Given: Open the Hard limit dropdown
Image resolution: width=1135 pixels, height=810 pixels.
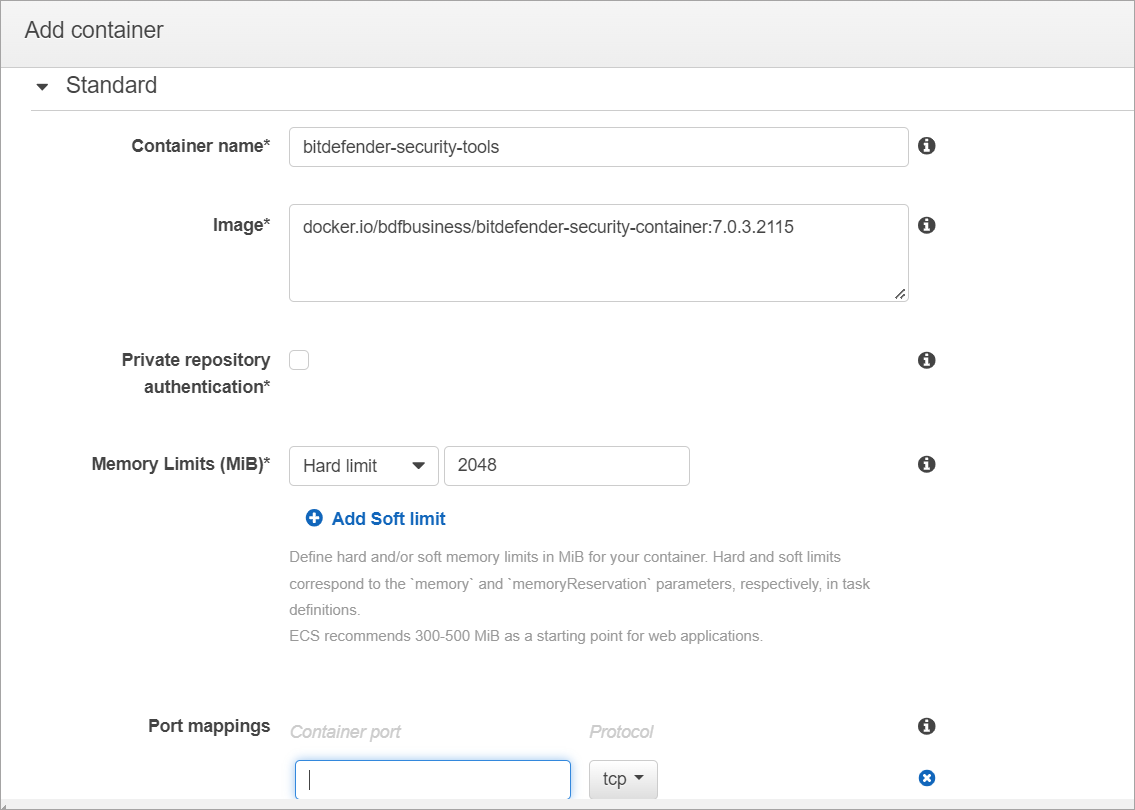Looking at the screenshot, I should coord(364,465).
